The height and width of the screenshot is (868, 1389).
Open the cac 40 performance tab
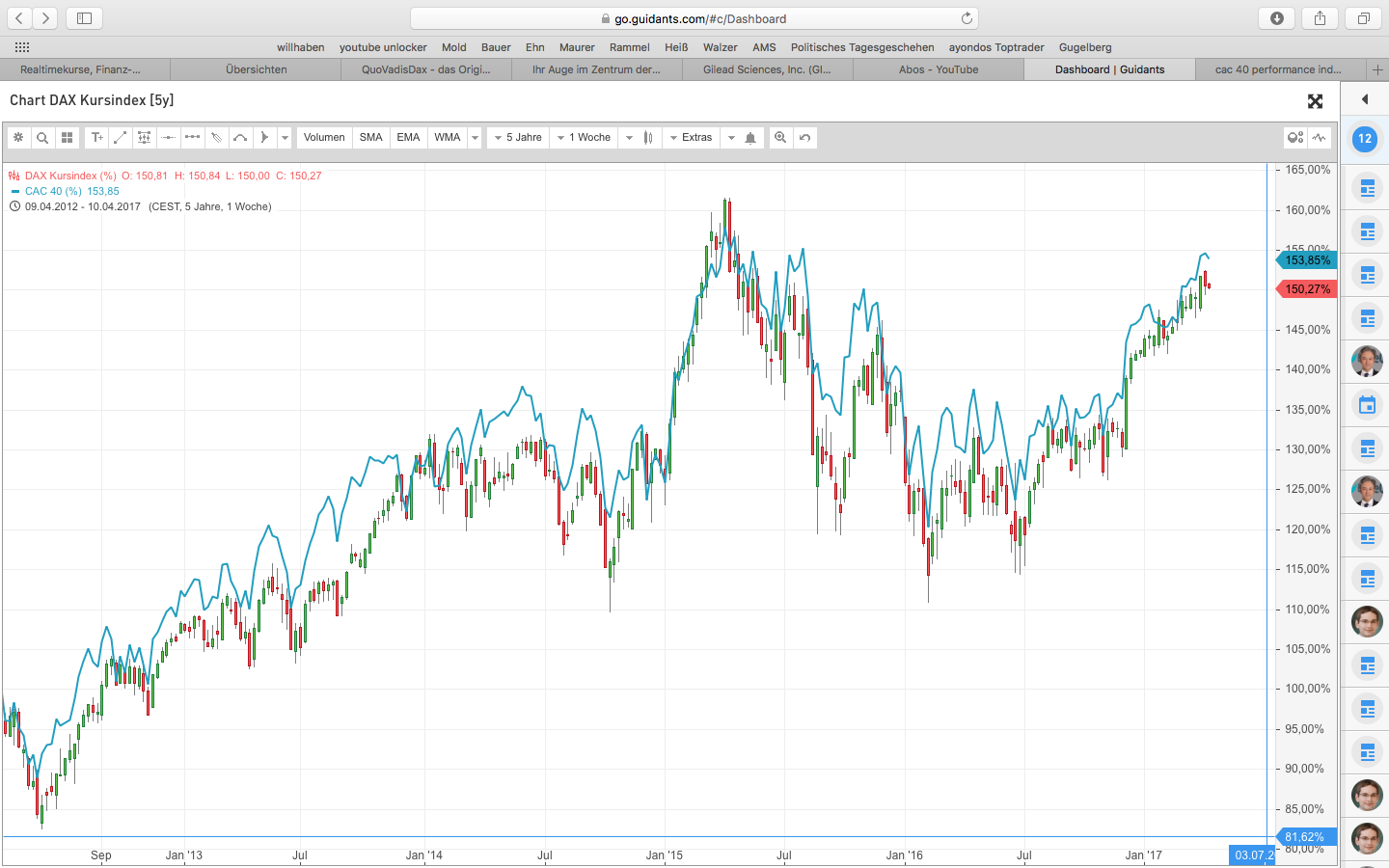pos(1279,68)
